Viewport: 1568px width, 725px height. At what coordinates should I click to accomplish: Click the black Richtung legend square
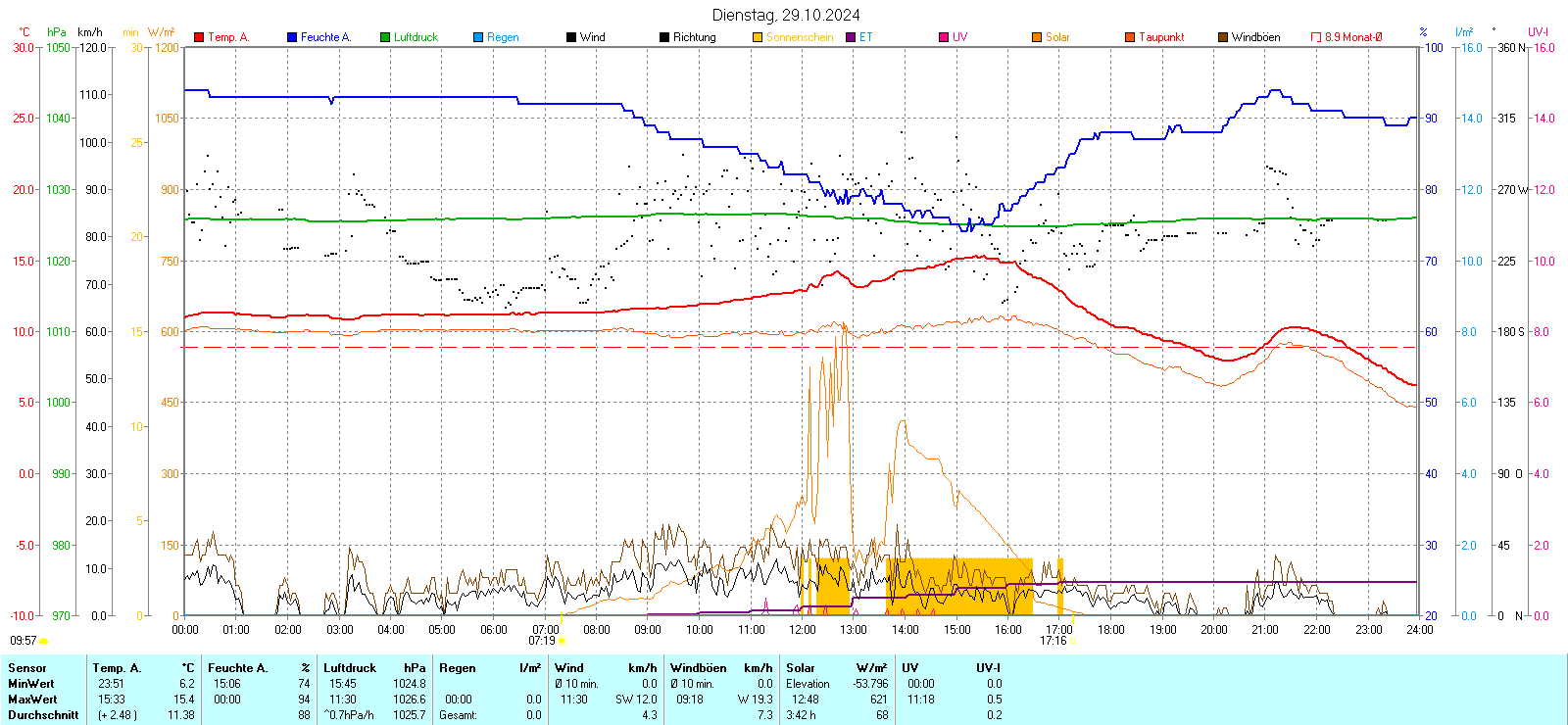point(664,37)
